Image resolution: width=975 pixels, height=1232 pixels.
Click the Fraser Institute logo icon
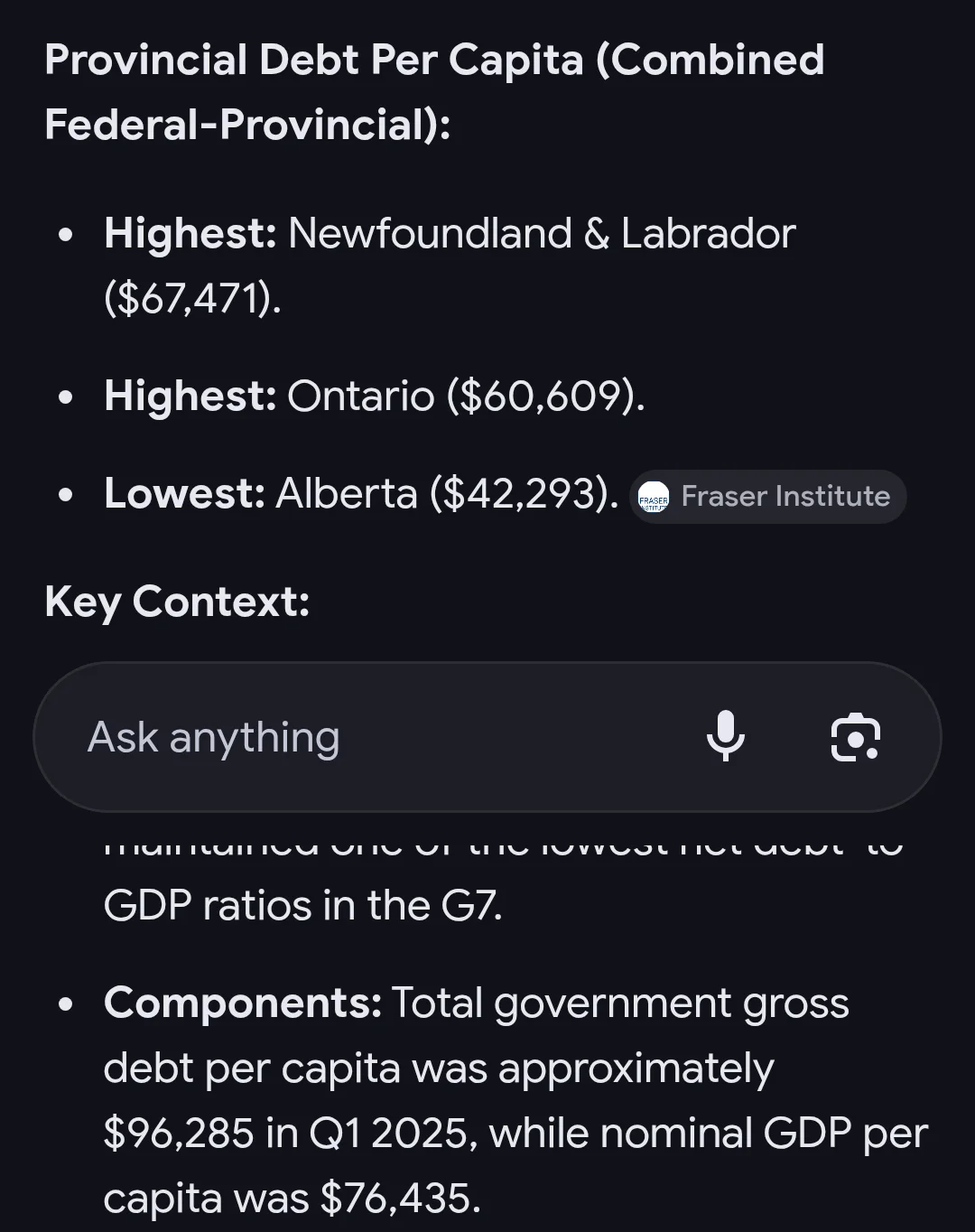(x=654, y=497)
